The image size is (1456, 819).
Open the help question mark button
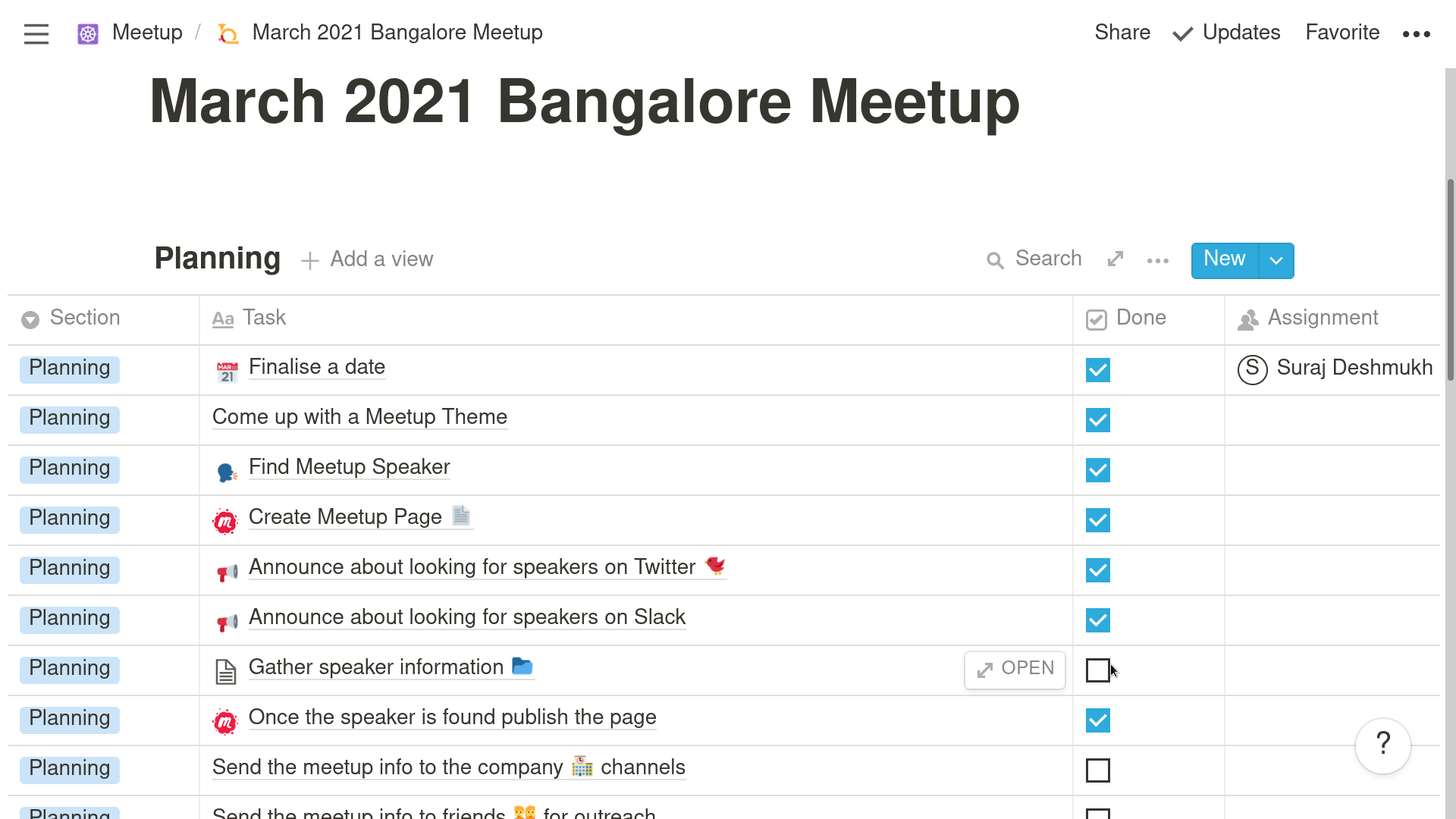click(1382, 745)
